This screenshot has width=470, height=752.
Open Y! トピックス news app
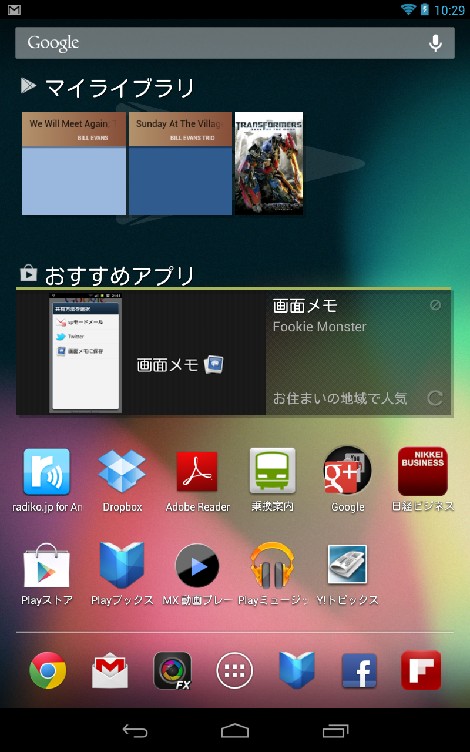click(x=348, y=564)
